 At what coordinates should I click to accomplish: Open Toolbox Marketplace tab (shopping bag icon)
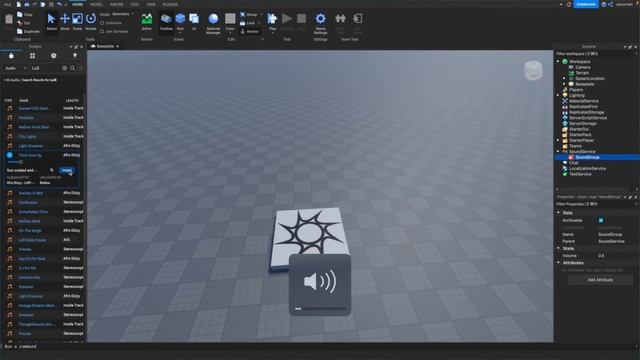11,56
